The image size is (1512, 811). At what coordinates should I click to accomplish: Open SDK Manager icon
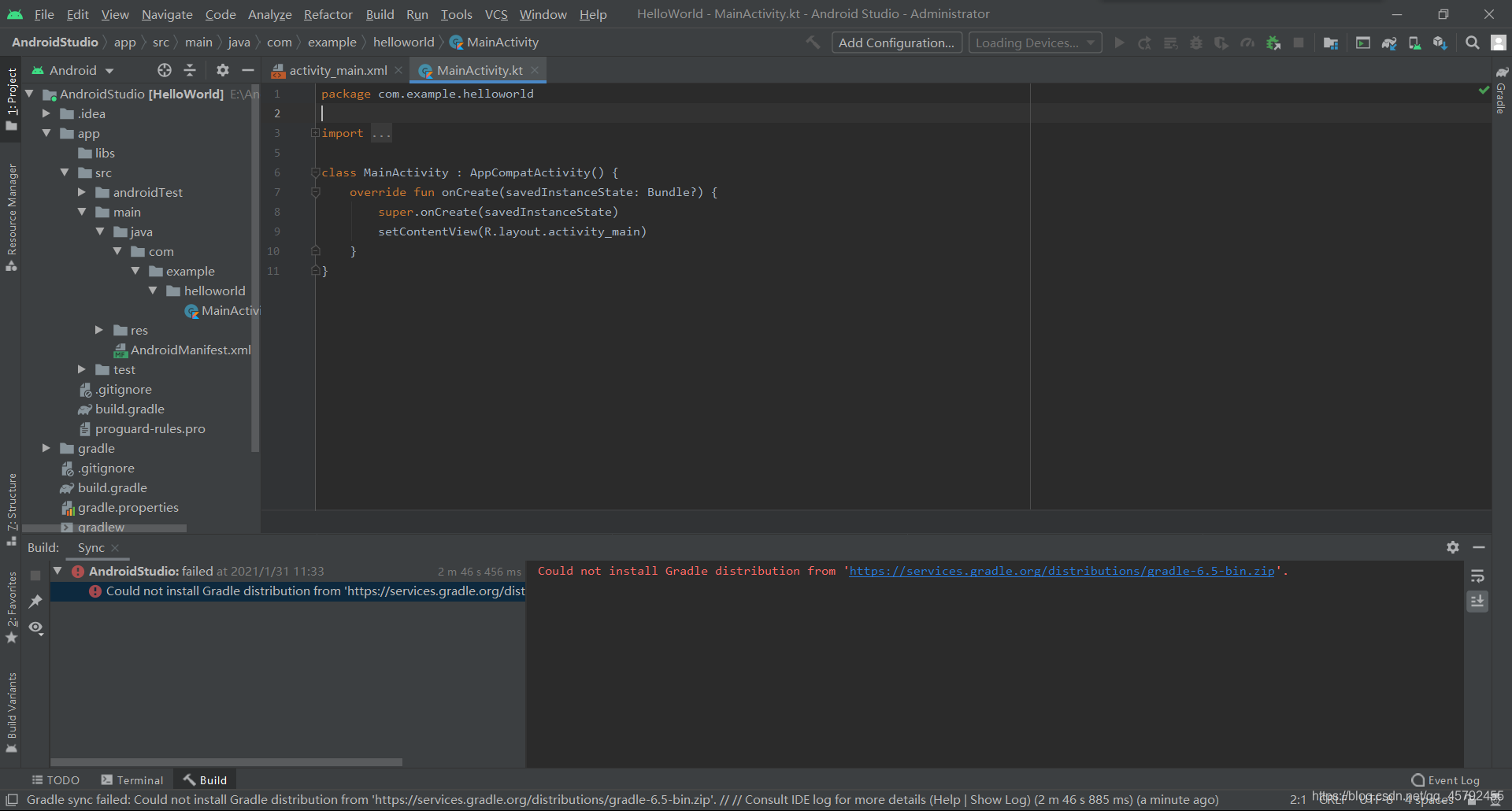coord(1440,43)
